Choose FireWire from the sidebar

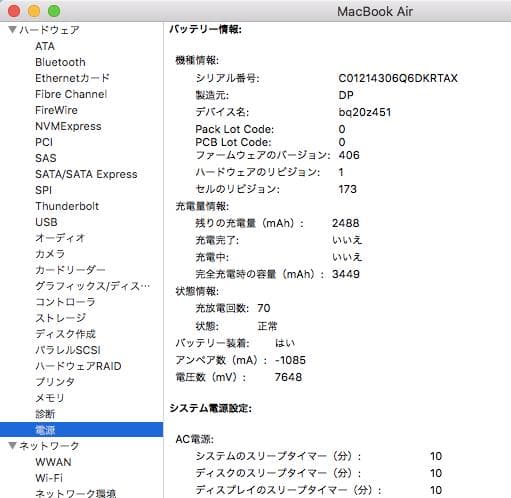click(56, 110)
